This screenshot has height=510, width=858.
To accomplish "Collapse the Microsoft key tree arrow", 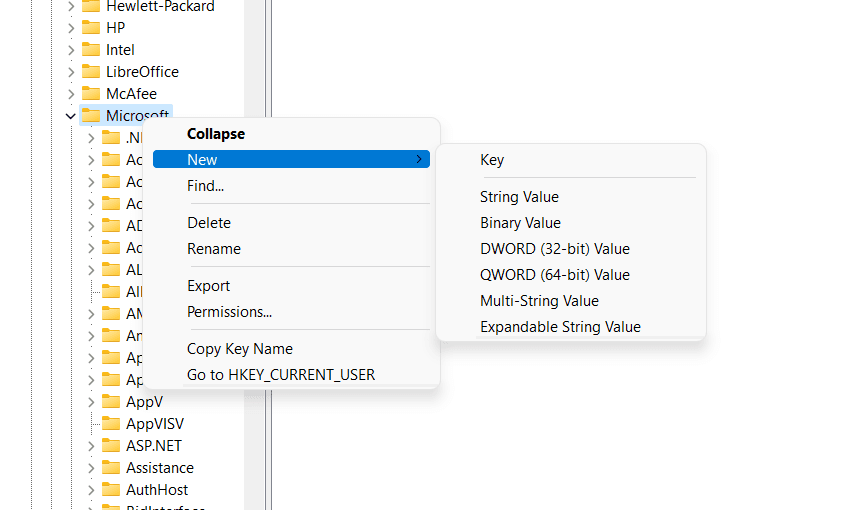I will [x=71, y=116].
